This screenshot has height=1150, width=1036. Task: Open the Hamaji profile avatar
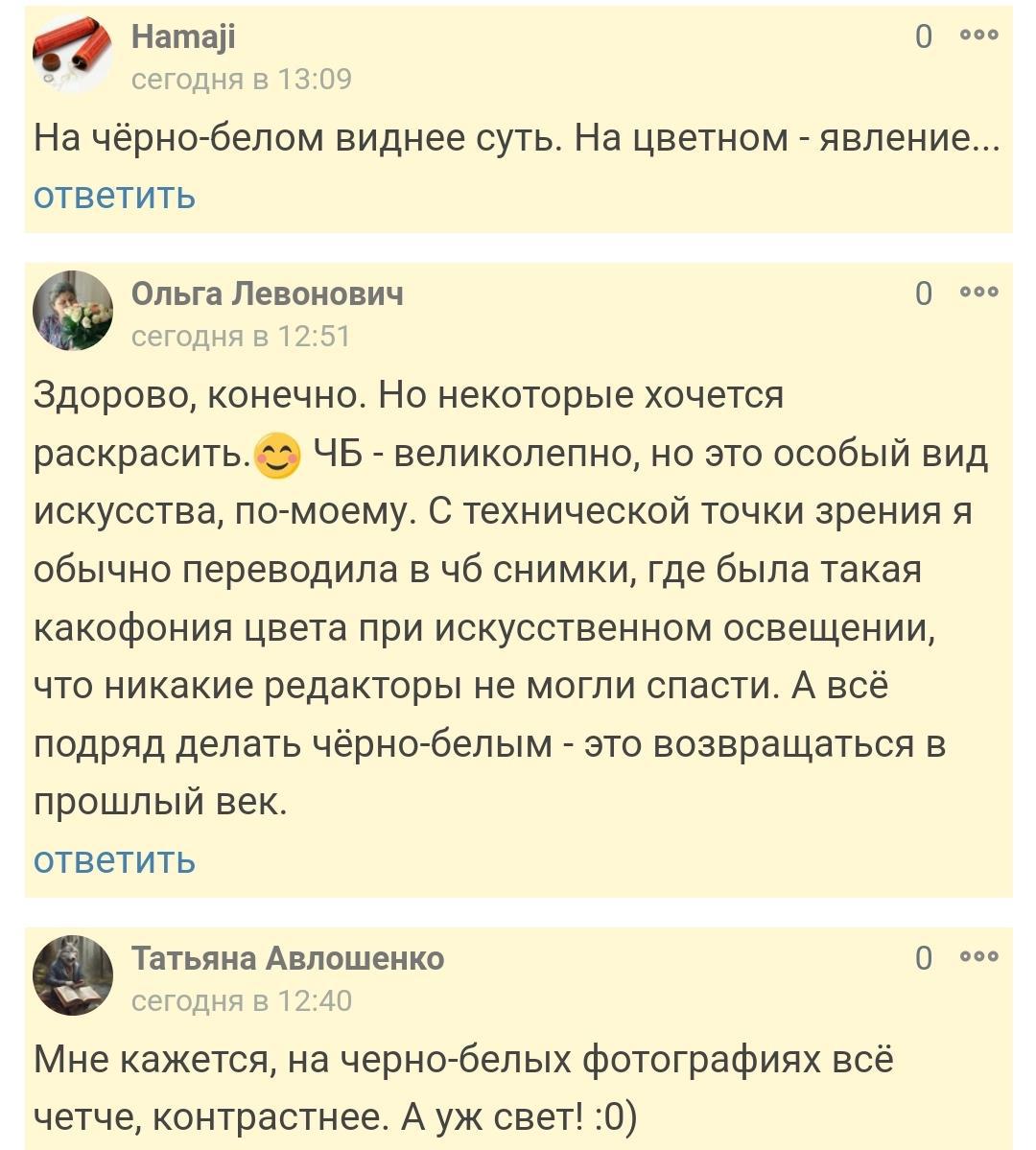click(73, 56)
